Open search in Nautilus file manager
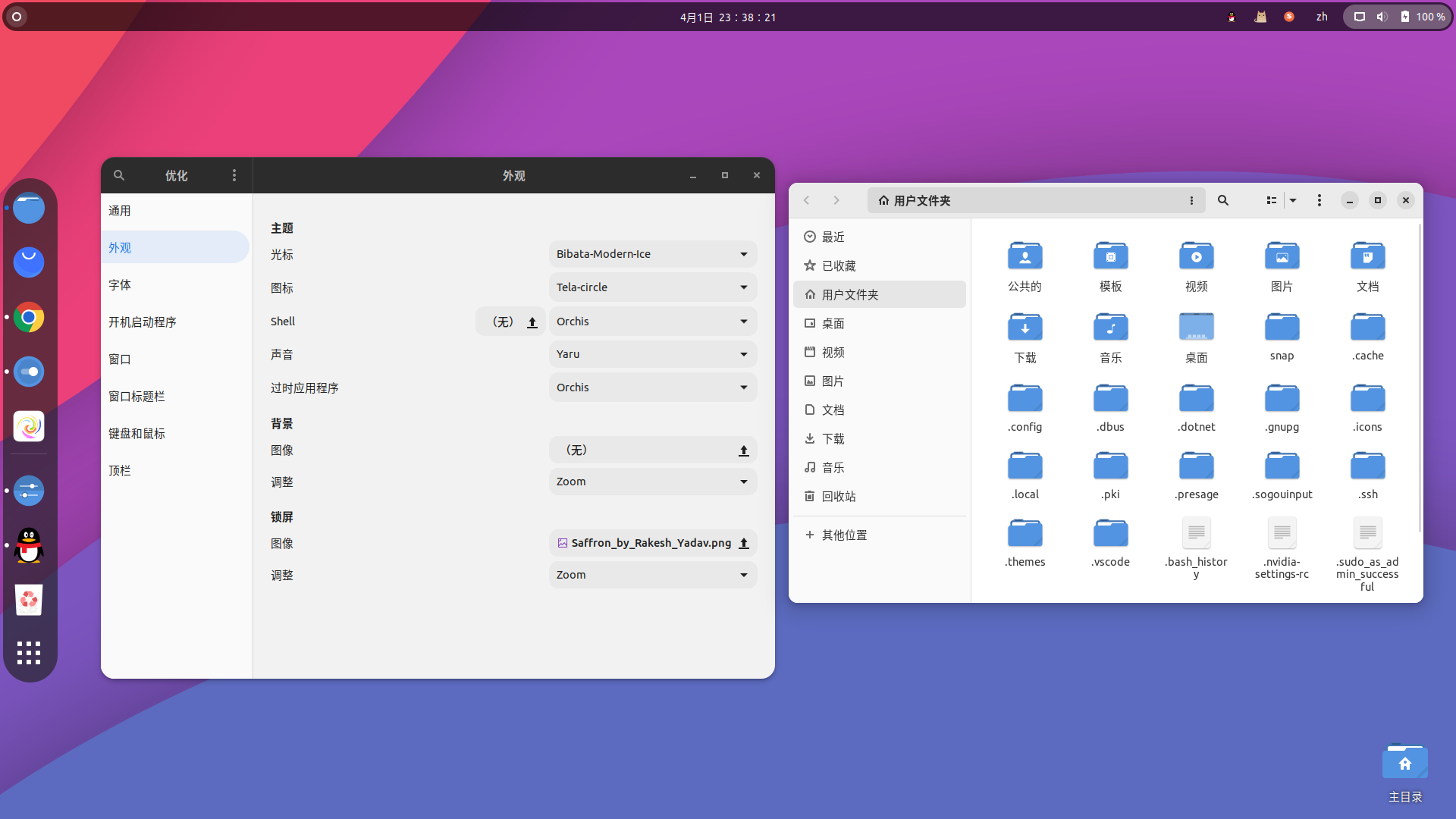This screenshot has width=1456, height=819. 1222,200
